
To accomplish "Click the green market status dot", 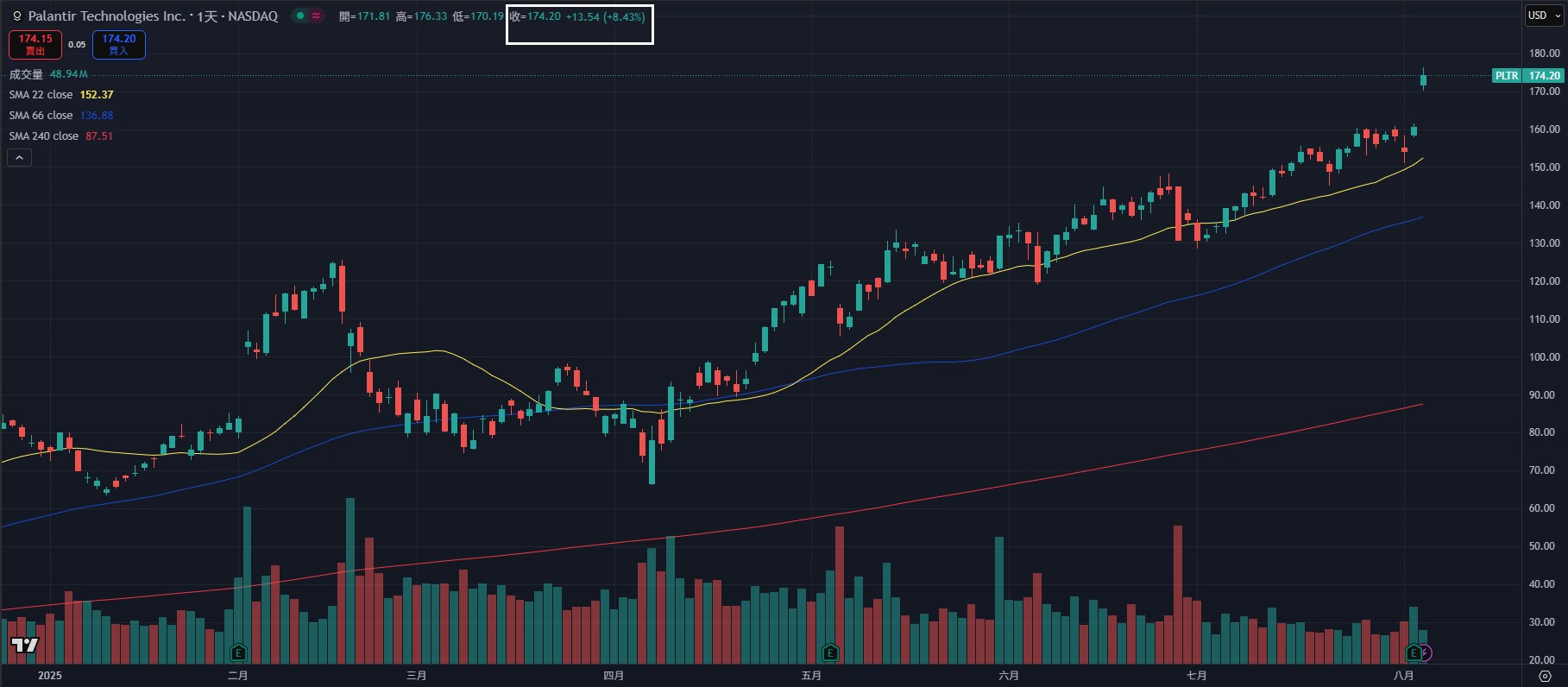I will 299,16.
